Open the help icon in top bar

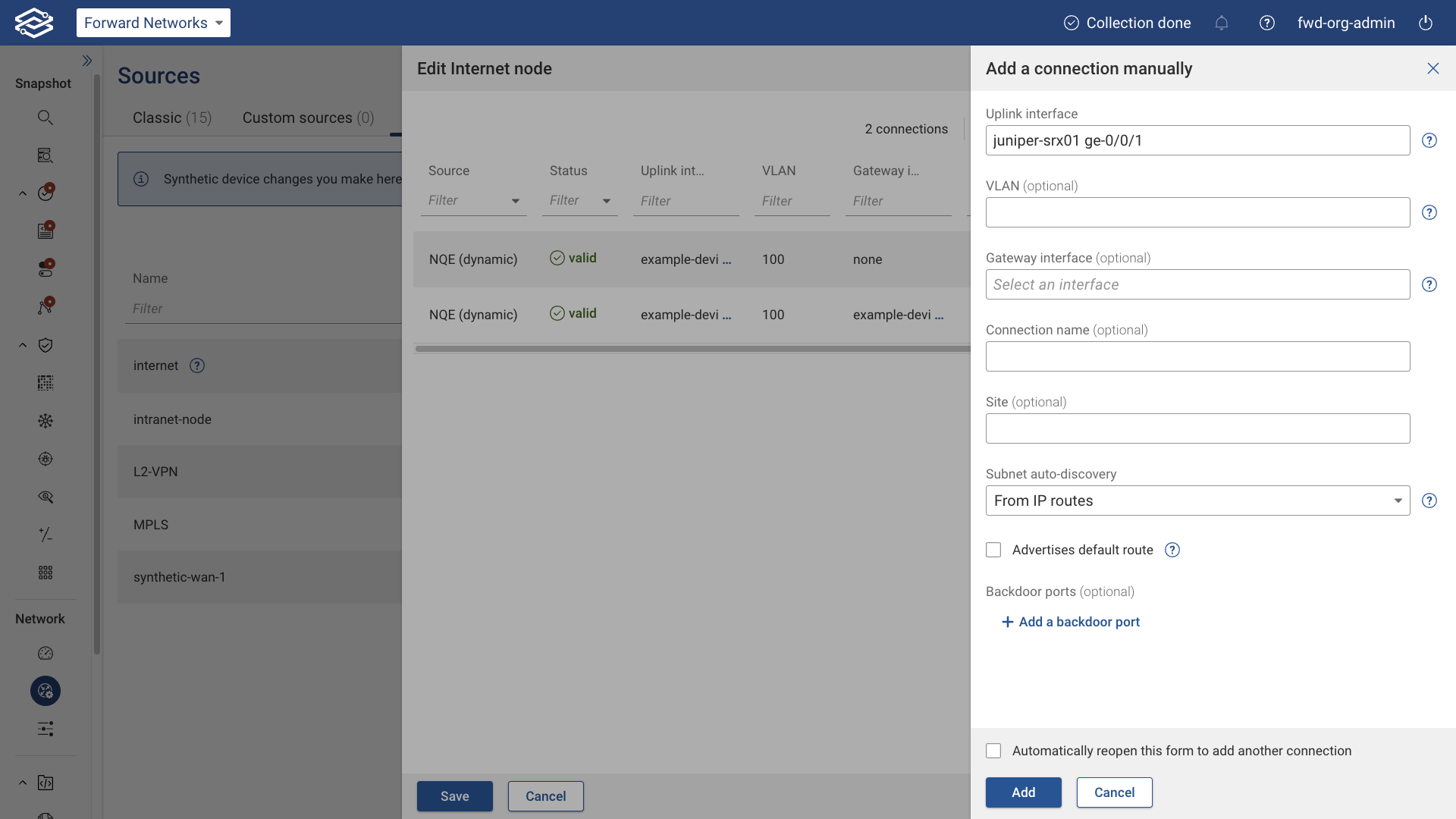[x=1266, y=23]
